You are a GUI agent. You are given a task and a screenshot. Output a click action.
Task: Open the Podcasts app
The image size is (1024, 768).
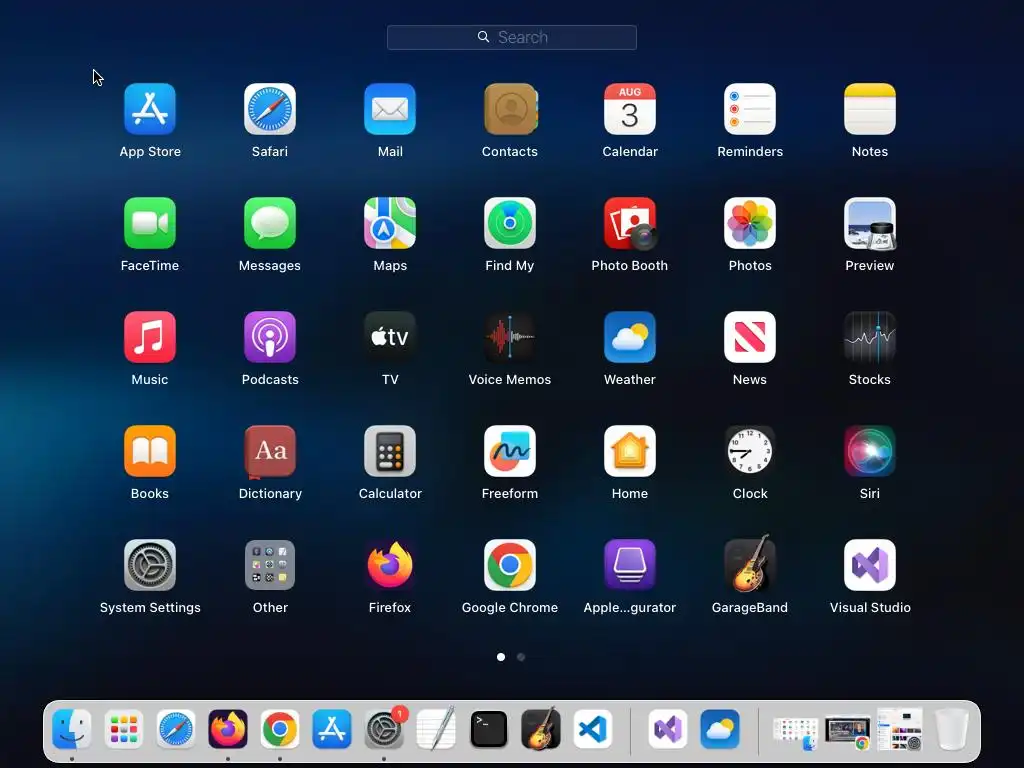(x=270, y=337)
